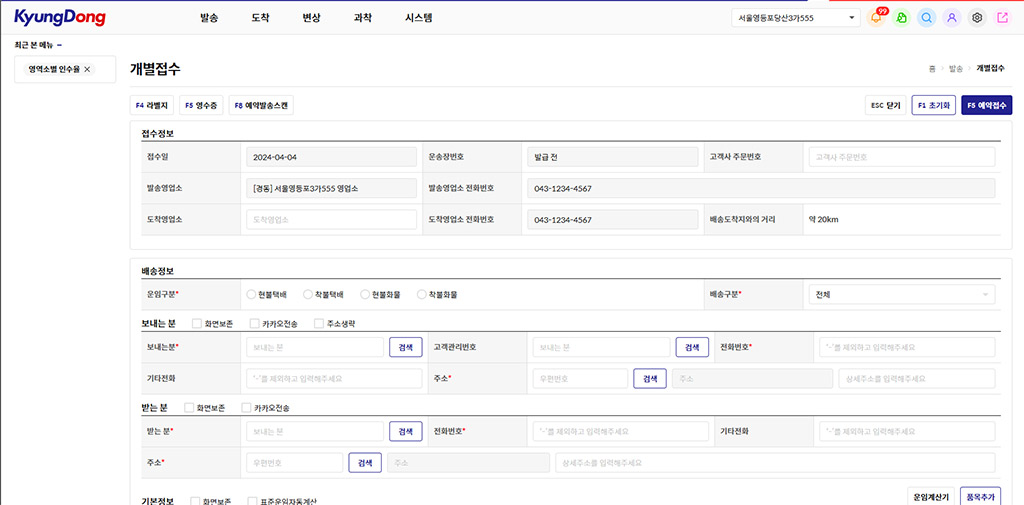Expand the 배송구분 전체 dropdown
The height and width of the screenshot is (505, 1024).
click(x=901, y=295)
